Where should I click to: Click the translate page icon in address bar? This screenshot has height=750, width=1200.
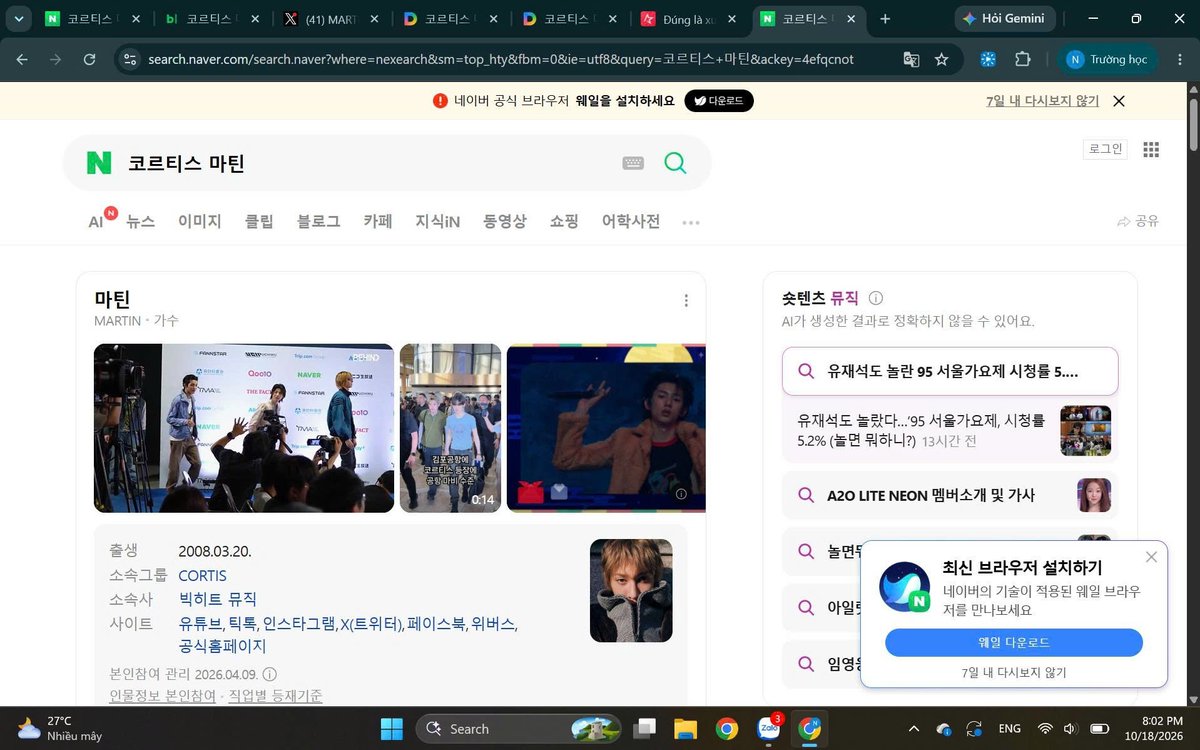(911, 59)
